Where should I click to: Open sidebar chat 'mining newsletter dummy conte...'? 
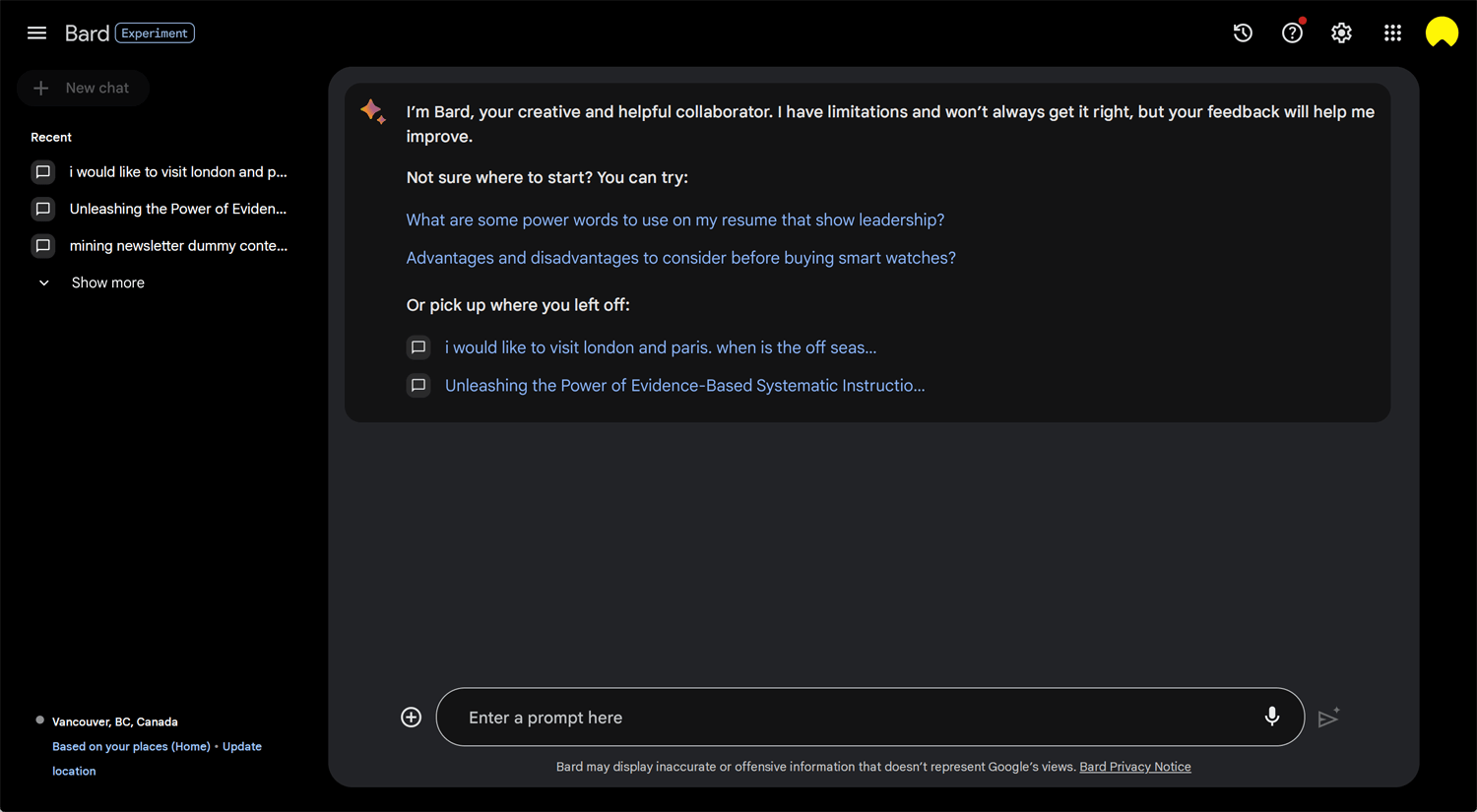(178, 246)
